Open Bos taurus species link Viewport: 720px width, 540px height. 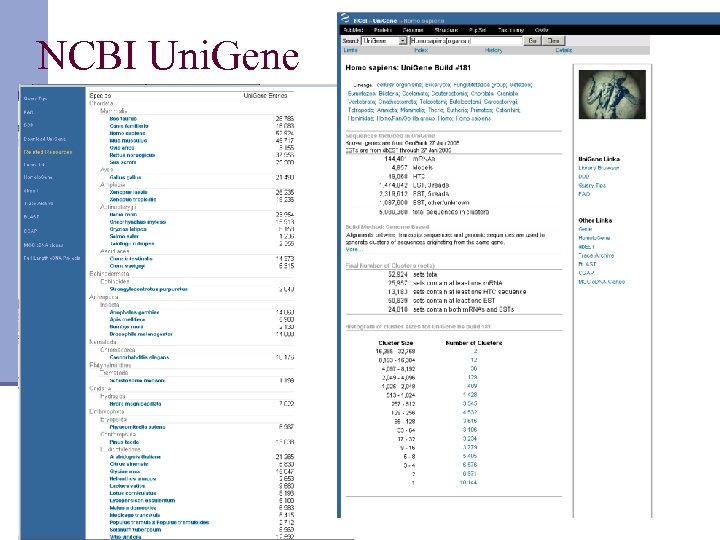tap(123, 118)
